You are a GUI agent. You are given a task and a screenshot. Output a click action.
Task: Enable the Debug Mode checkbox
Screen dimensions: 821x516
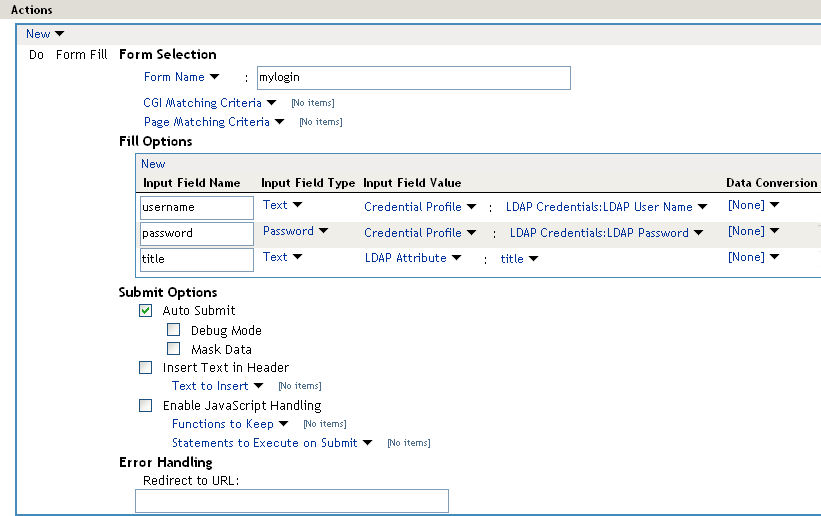174,330
